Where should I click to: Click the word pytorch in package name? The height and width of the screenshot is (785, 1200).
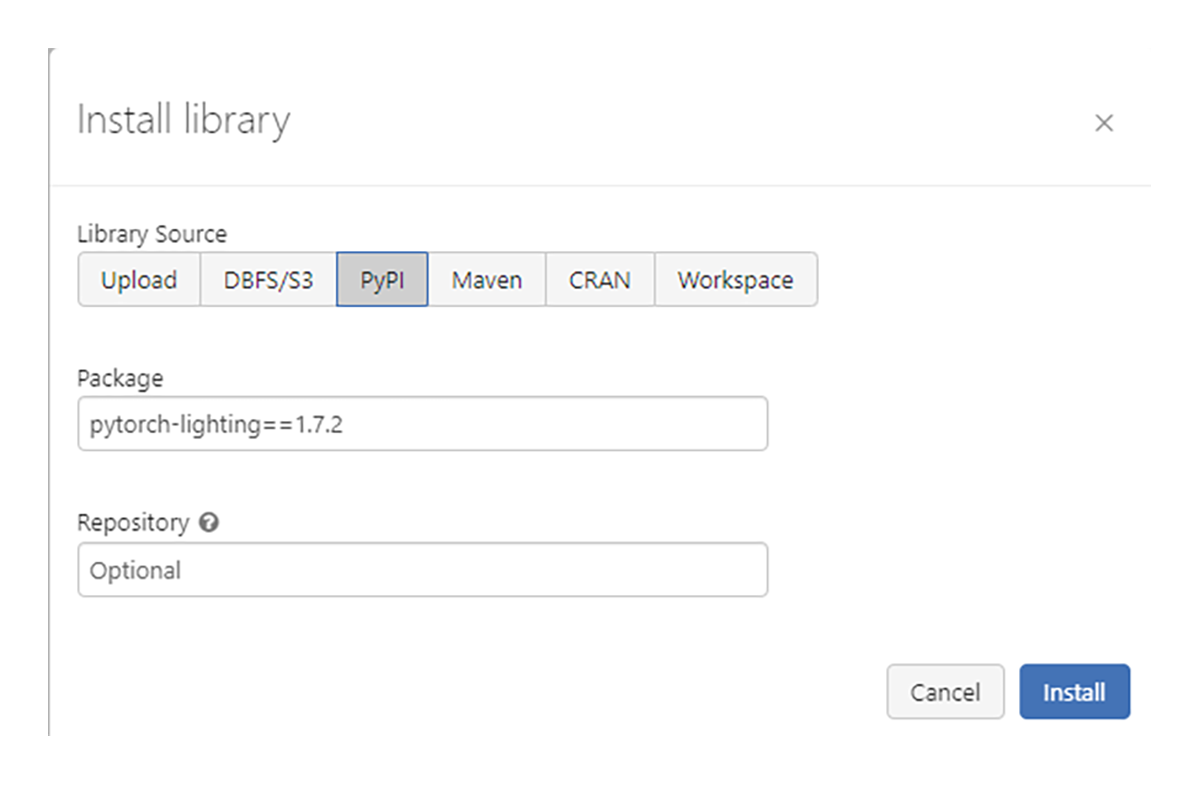(122, 425)
